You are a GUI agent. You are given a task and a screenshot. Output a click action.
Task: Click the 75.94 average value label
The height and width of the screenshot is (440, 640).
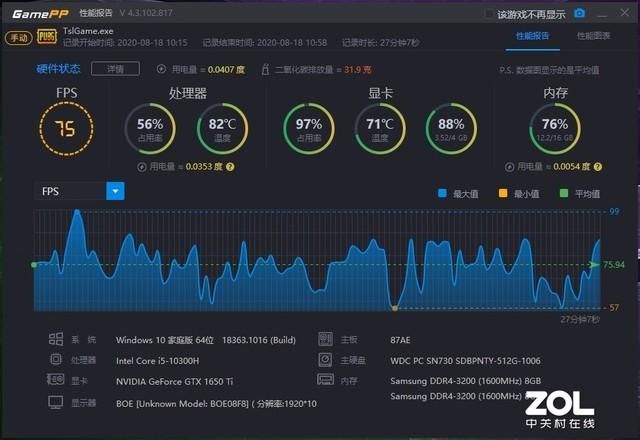click(x=614, y=265)
